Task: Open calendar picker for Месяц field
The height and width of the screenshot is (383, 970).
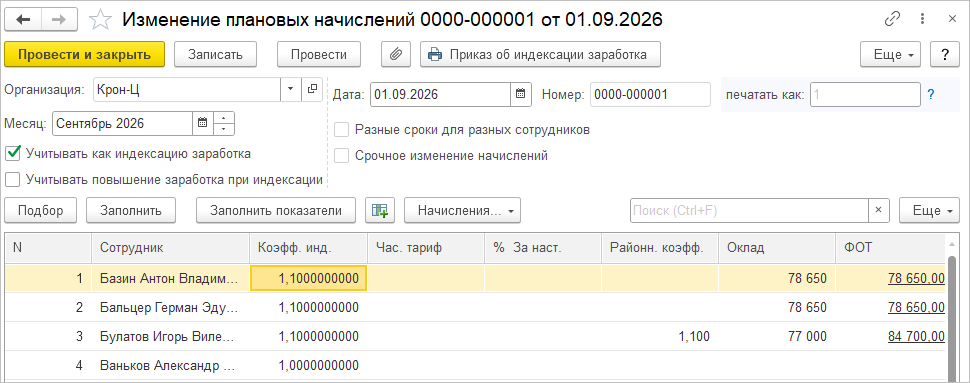Action: coord(202,123)
